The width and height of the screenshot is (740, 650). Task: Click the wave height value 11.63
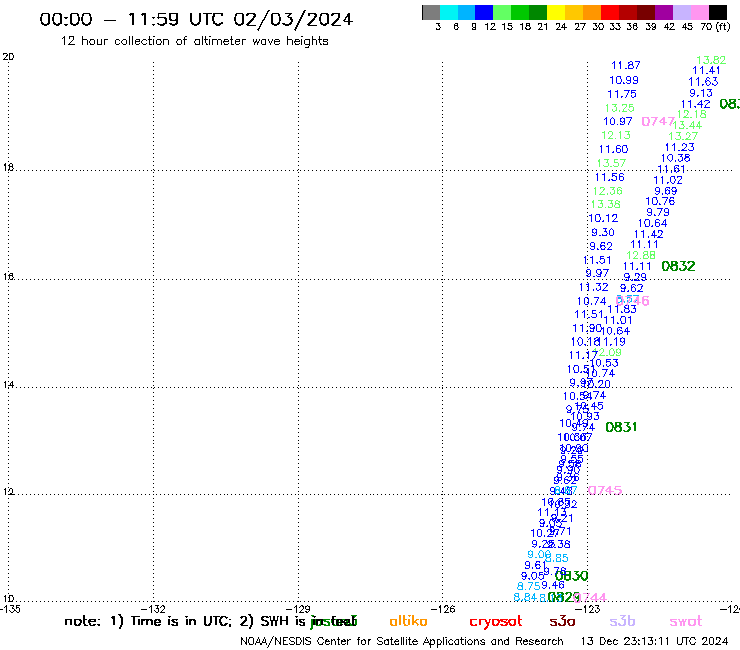tap(703, 82)
